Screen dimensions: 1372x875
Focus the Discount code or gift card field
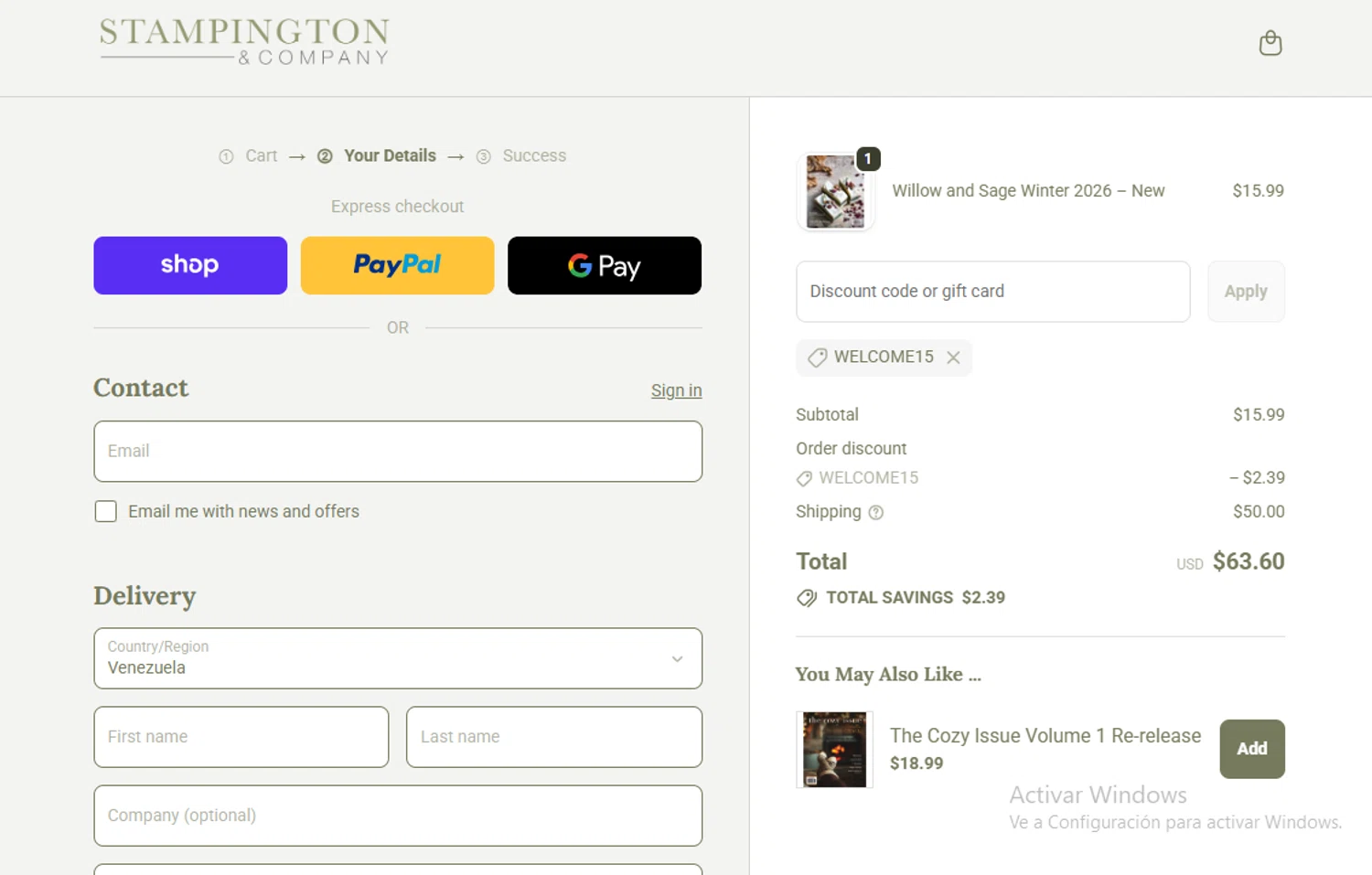pos(993,292)
